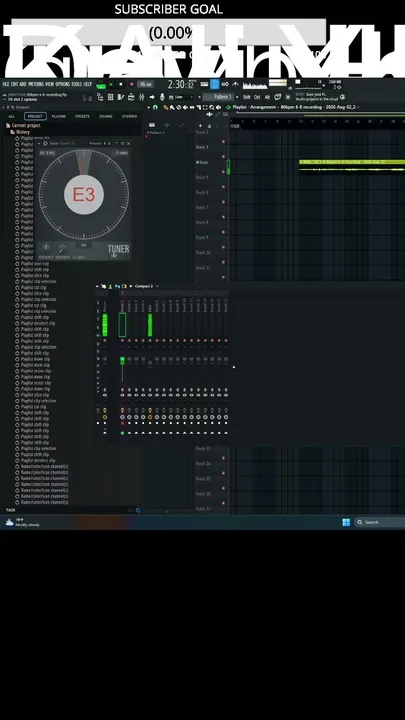Open the Mostly cloudy weather widget

(23, 522)
